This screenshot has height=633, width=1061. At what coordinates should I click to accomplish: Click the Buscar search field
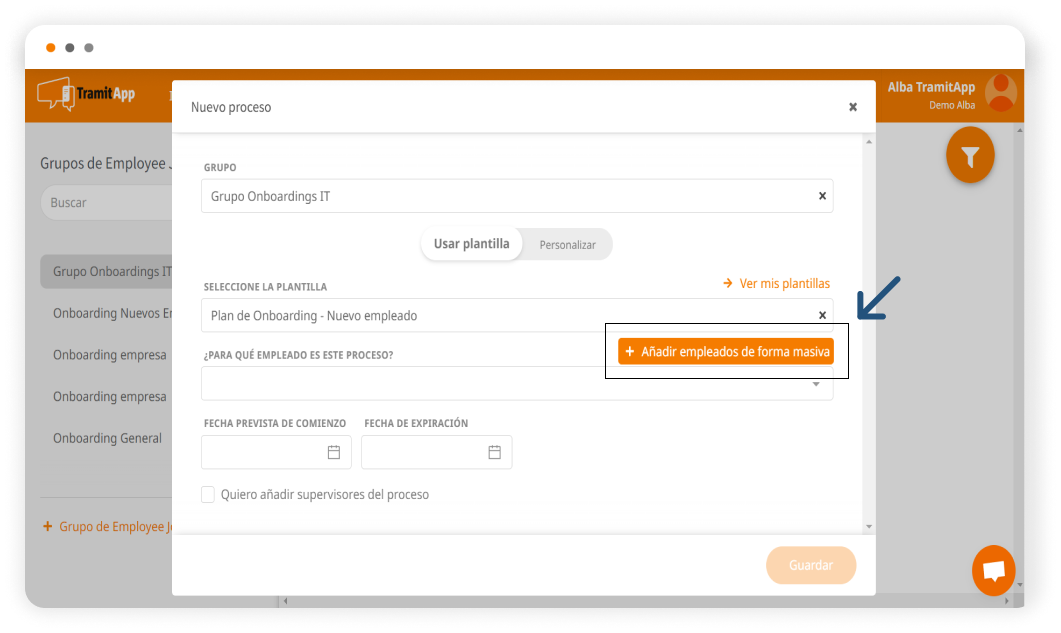[x=110, y=202]
